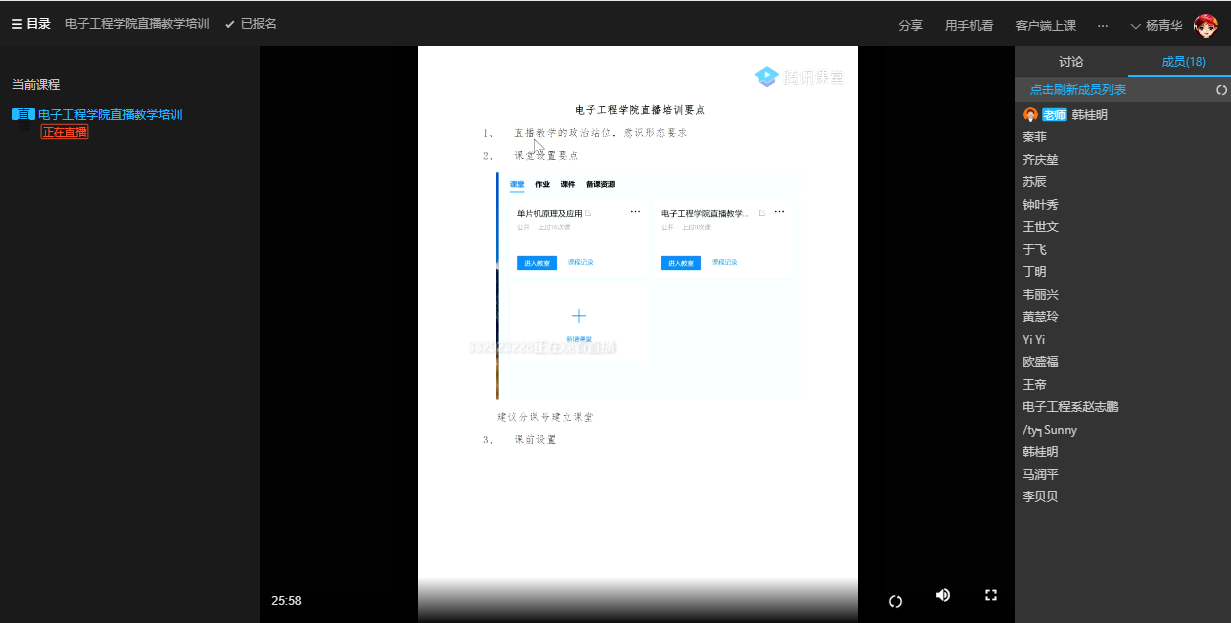Click the 已报名 status

click(x=251, y=24)
